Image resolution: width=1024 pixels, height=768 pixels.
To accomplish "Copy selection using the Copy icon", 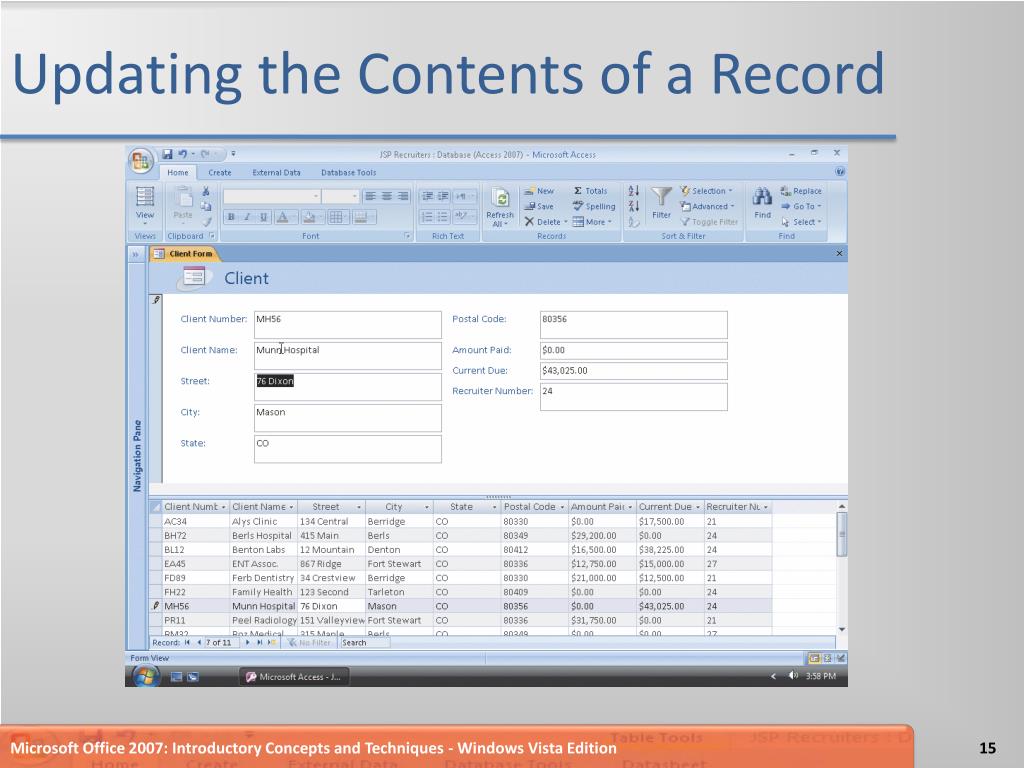I will pyautogui.click(x=206, y=206).
